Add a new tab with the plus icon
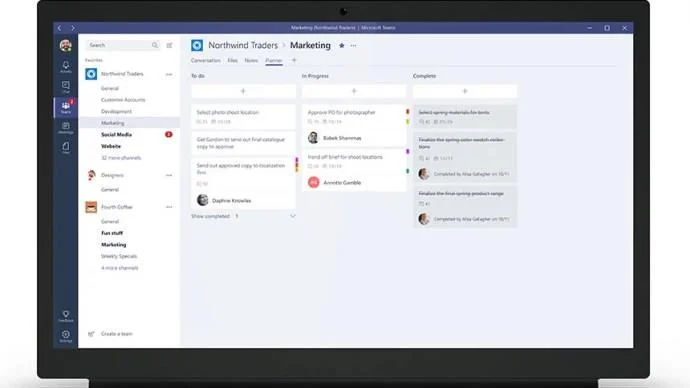 click(x=294, y=60)
